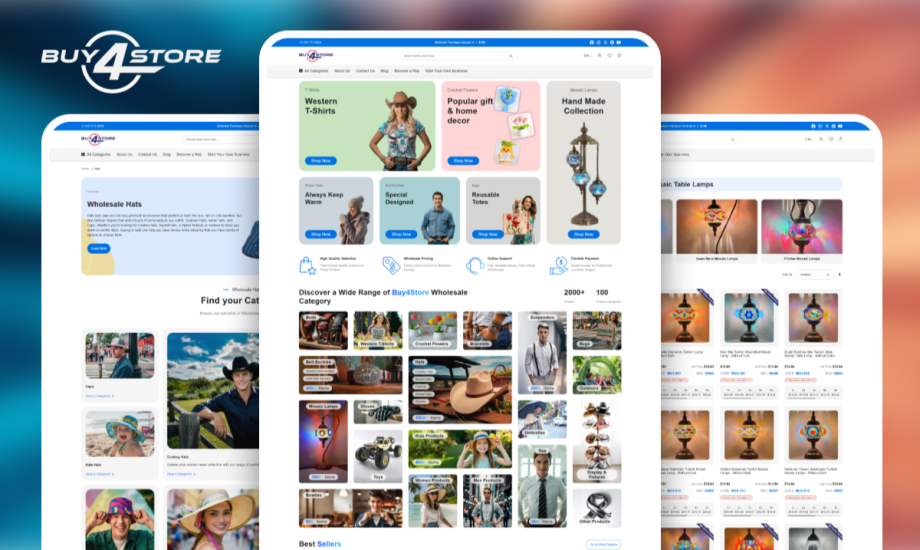Open the Bracelets category tile
920x550 pixels.
click(x=487, y=330)
